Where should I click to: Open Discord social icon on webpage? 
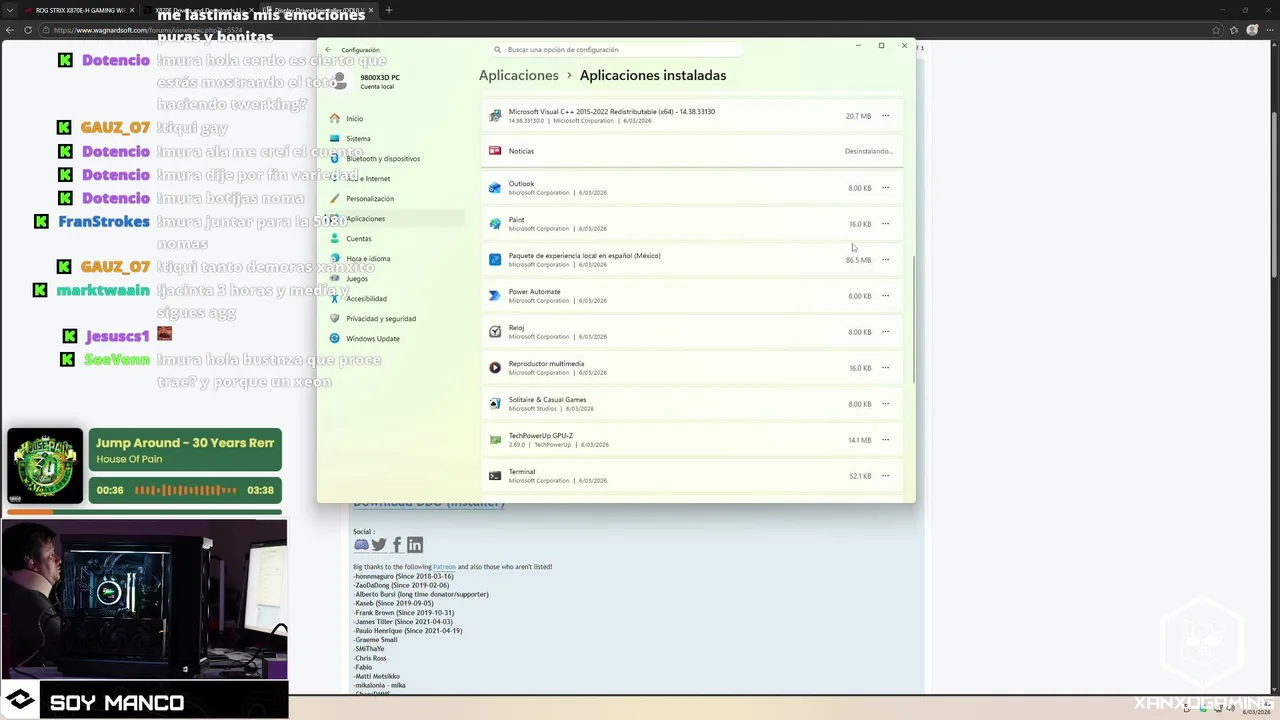click(361, 545)
